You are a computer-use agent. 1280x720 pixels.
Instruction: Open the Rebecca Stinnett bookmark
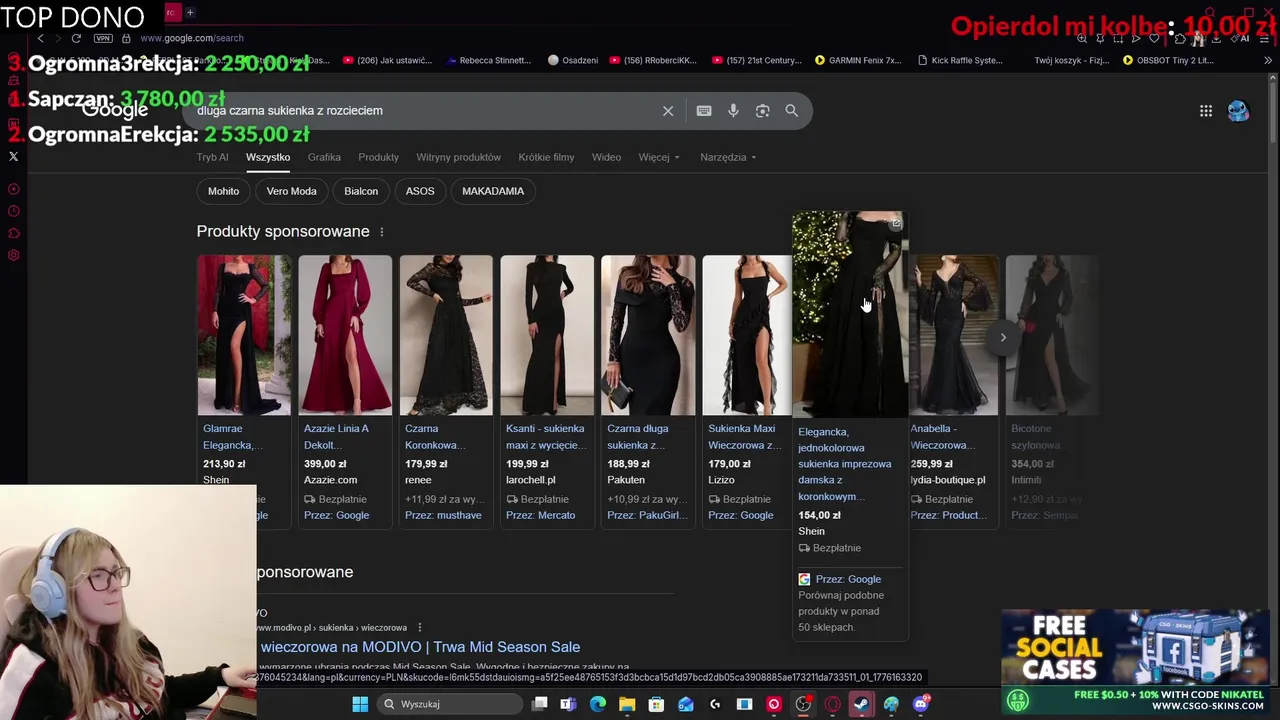tap(489, 60)
